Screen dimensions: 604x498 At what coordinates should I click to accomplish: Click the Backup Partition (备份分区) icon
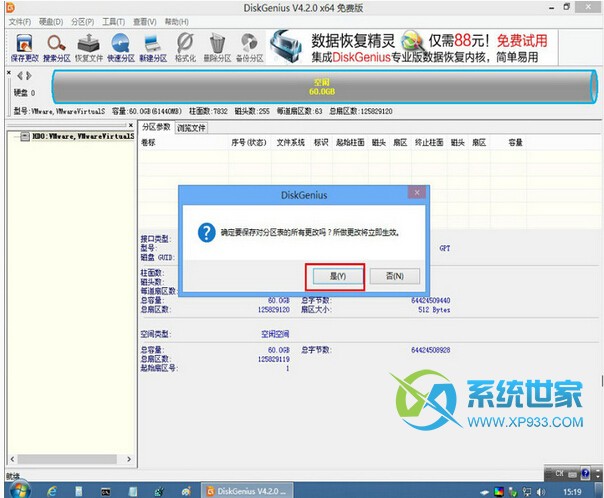[x=250, y=48]
